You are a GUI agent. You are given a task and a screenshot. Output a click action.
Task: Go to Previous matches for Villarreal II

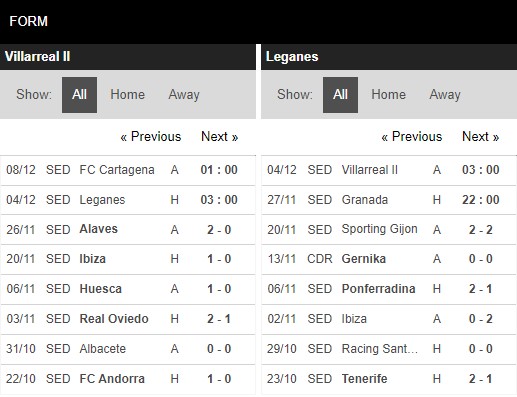point(151,137)
